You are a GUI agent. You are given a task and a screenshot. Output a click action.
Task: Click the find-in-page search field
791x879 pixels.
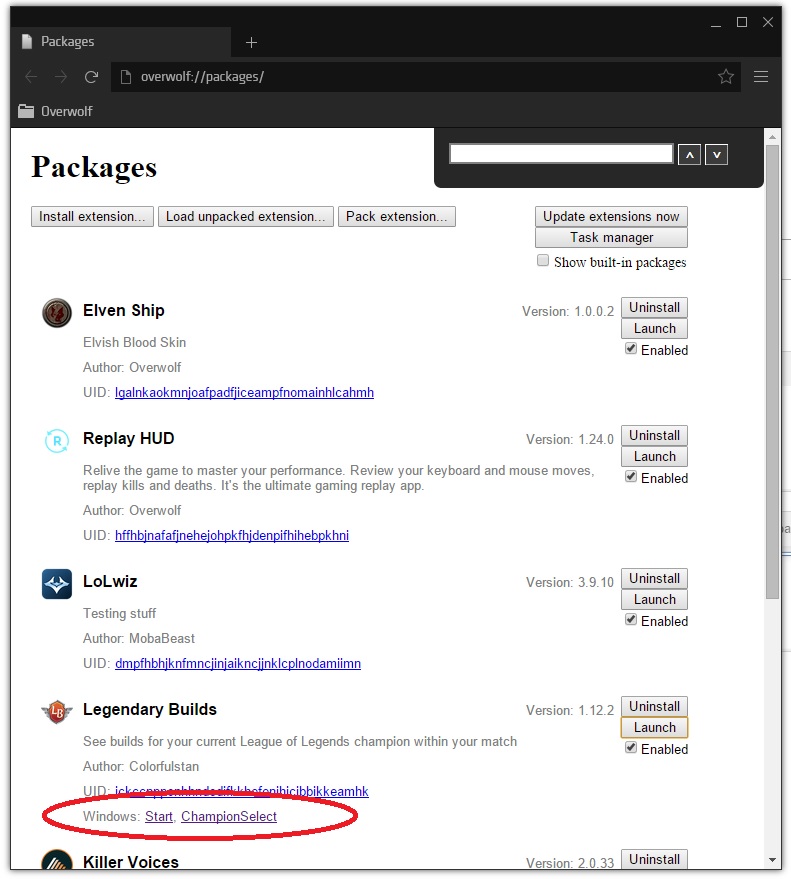click(561, 154)
